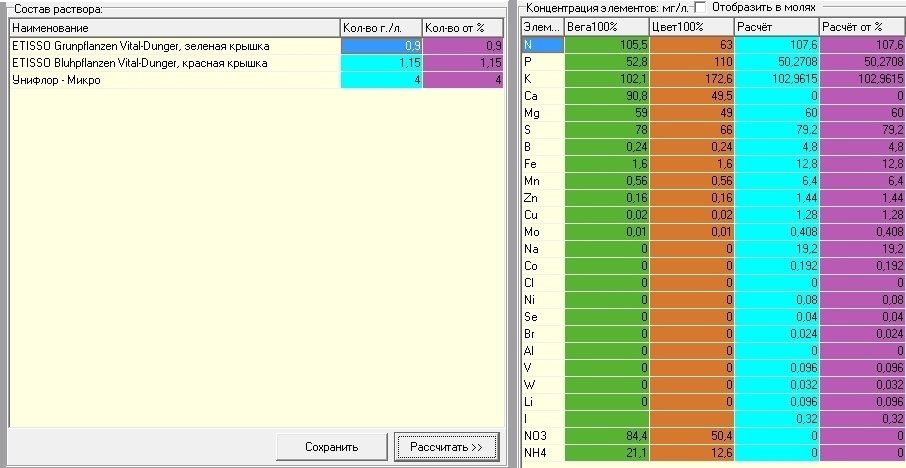Select the NH4 element row label
906x468 pixels.
click(543, 453)
